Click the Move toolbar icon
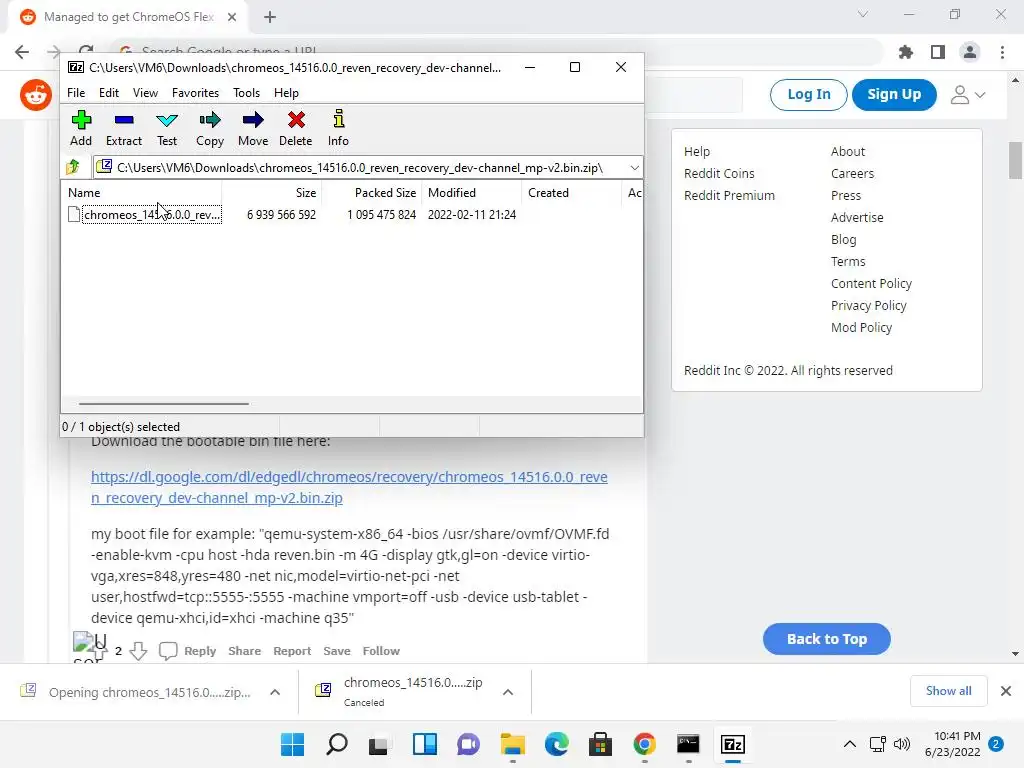The height and width of the screenshot is (768, 1024). pos(253,129)
